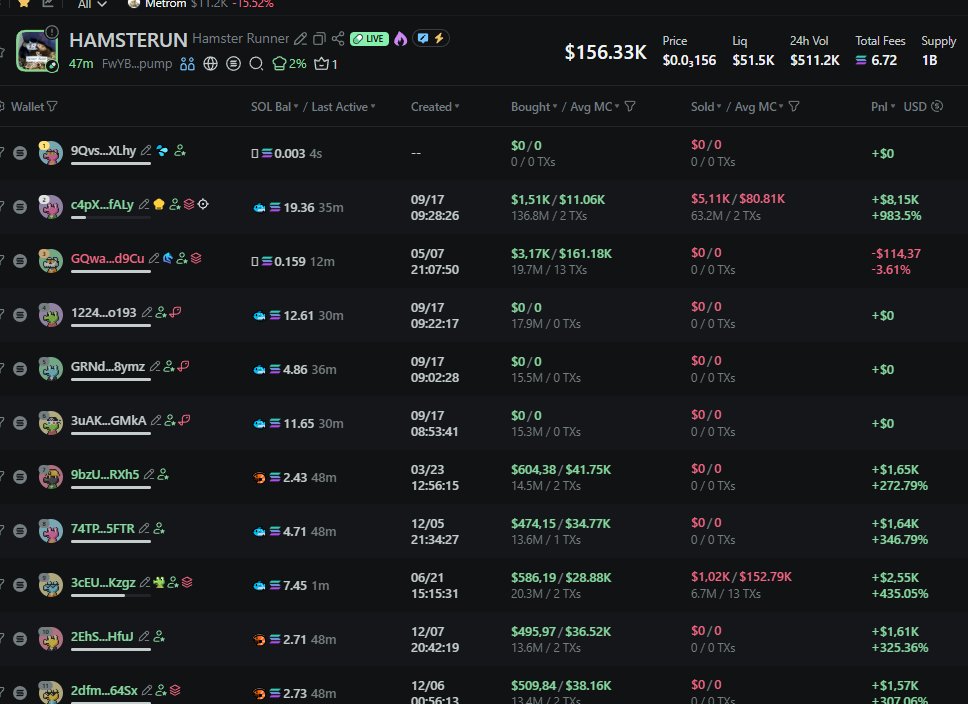Toggle the round Solana button on row 1224...o193
This screenshot has height=704, width=968.
coord(20,315)
